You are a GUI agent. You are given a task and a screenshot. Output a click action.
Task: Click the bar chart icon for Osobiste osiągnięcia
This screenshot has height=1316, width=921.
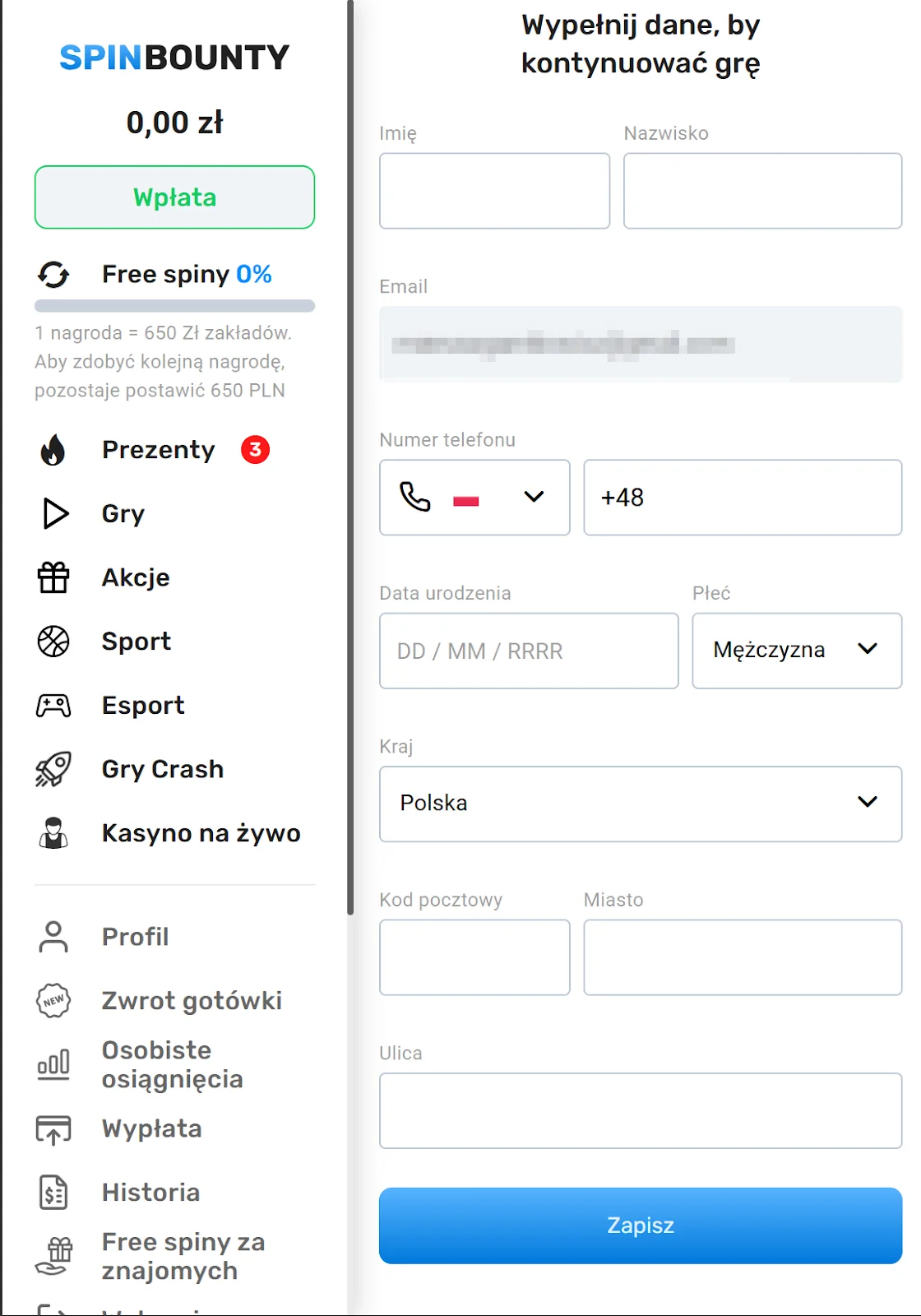[x=53, y=1064]
